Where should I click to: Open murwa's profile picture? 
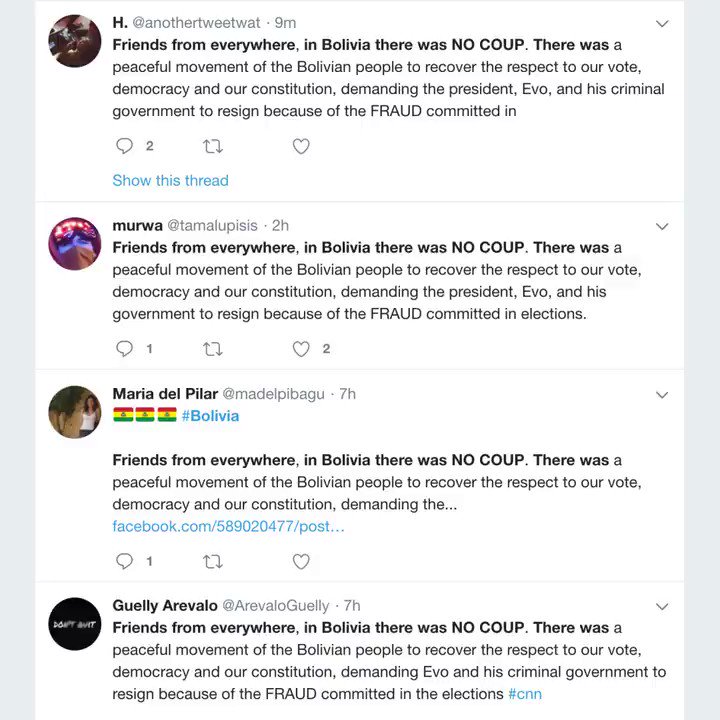(x=75, y=243)
